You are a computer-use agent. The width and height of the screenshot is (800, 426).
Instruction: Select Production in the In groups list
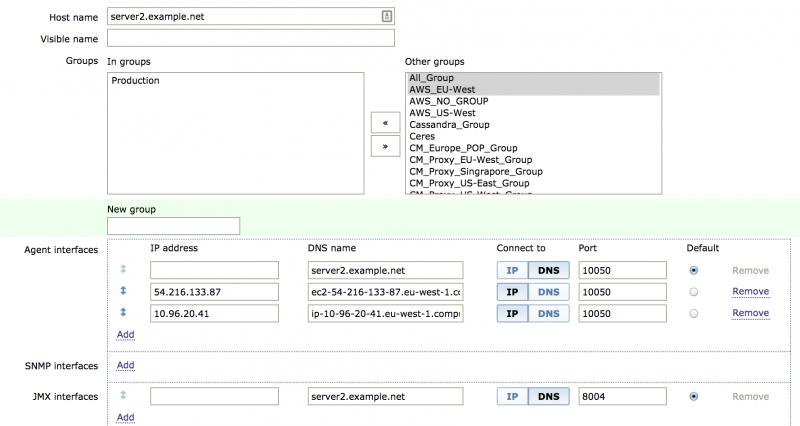tap(136, 81)
